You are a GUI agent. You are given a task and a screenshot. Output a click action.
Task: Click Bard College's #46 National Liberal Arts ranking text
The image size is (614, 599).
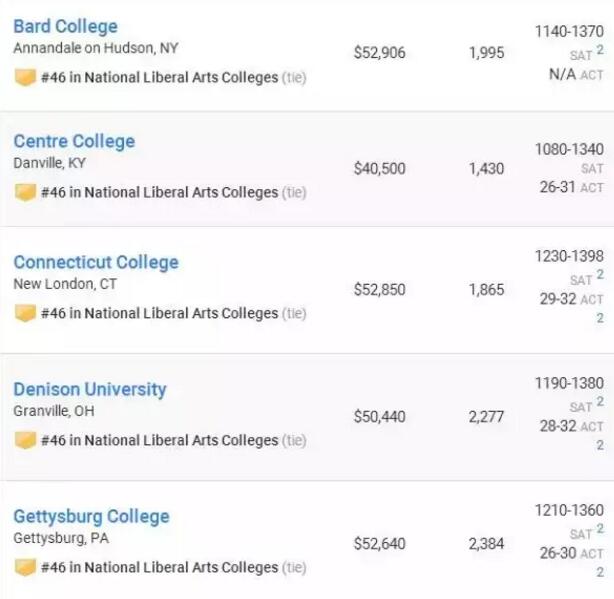point(160,78)
